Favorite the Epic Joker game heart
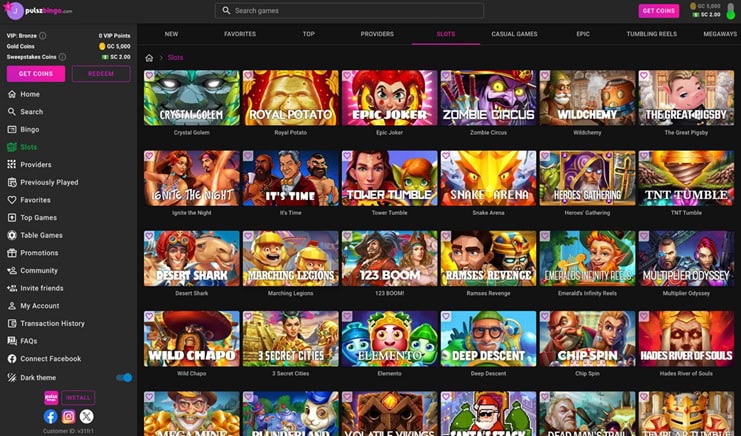This screenshot has width=741, height=436. click(347, 76)
